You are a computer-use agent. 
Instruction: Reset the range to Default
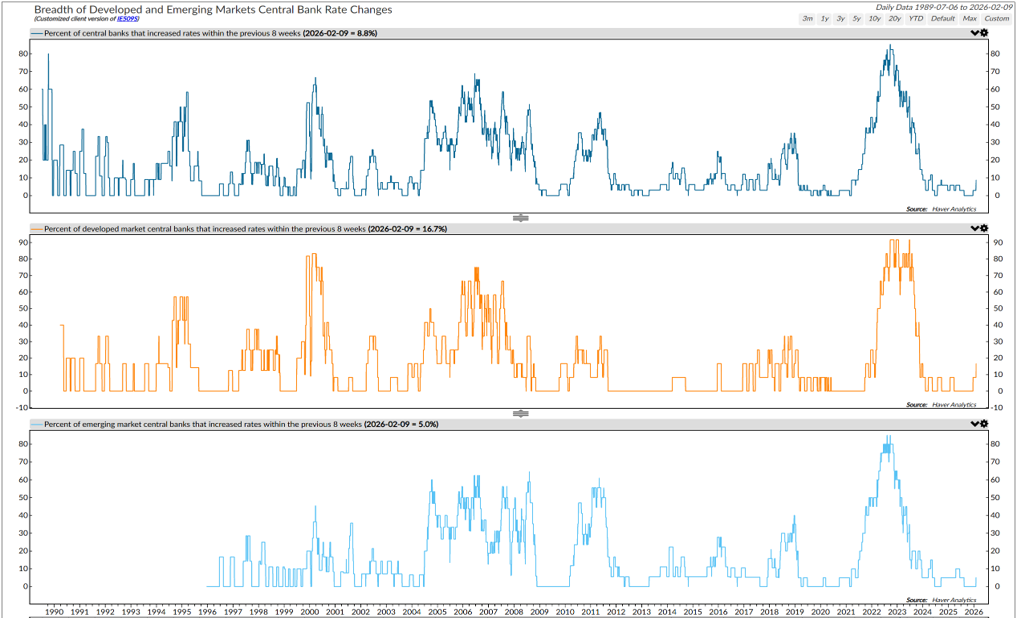click(x=943, y=19)
